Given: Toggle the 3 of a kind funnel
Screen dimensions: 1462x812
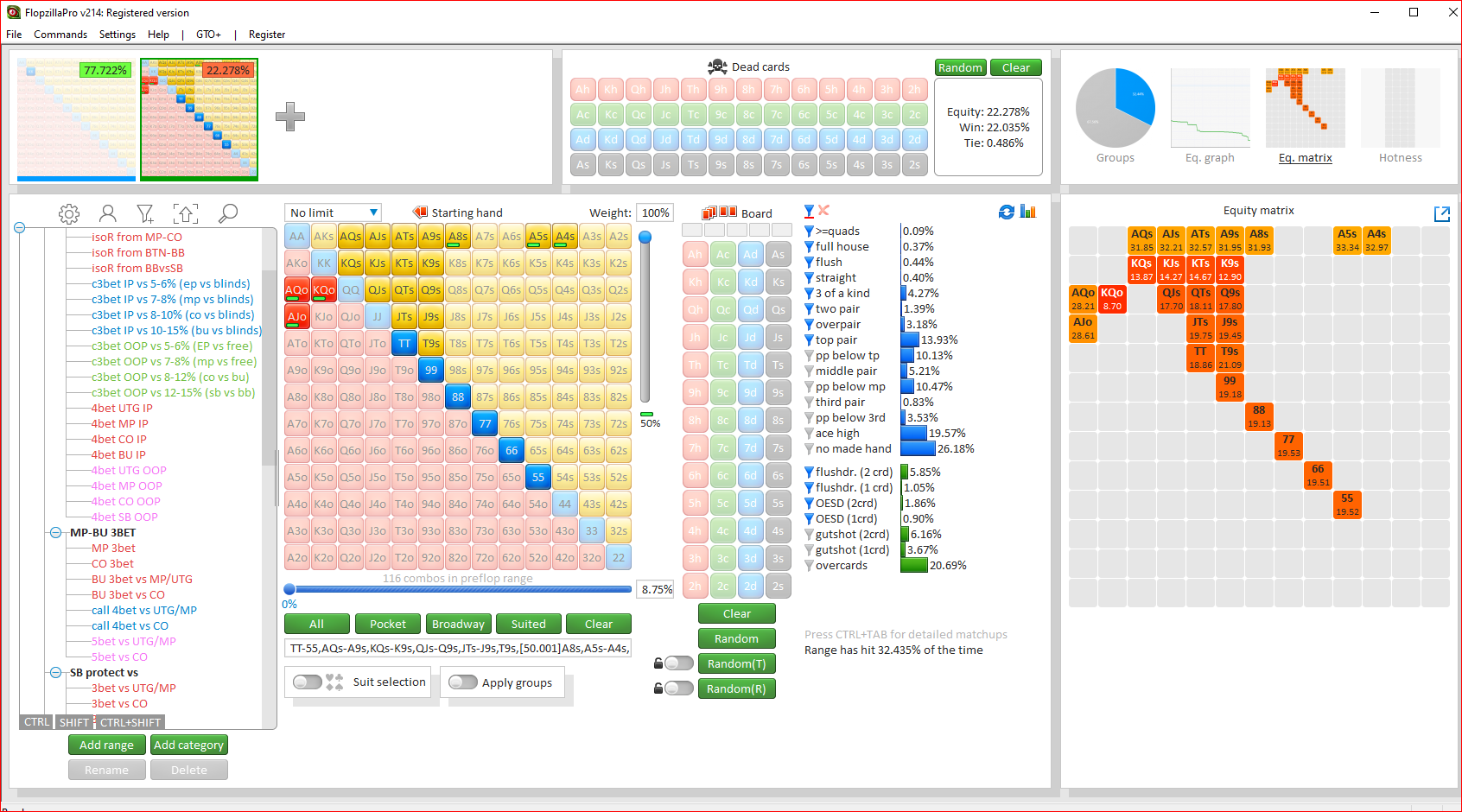Looking at the screenshot, I should click(809, 294).
